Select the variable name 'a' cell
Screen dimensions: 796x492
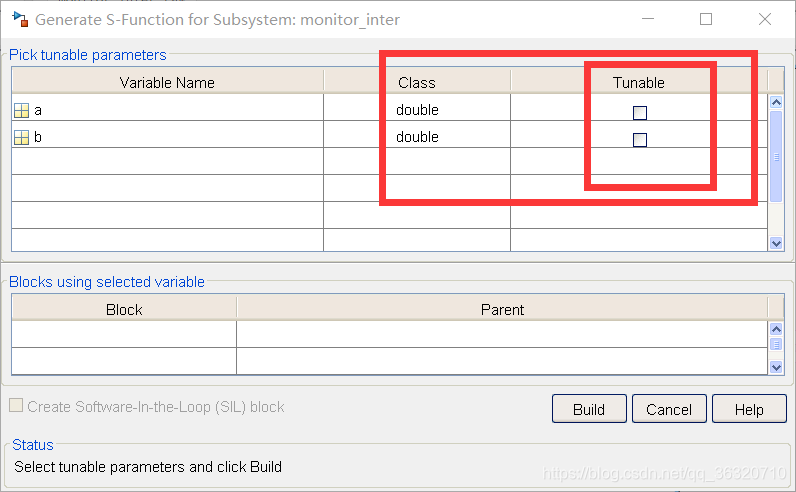[168, 107]
